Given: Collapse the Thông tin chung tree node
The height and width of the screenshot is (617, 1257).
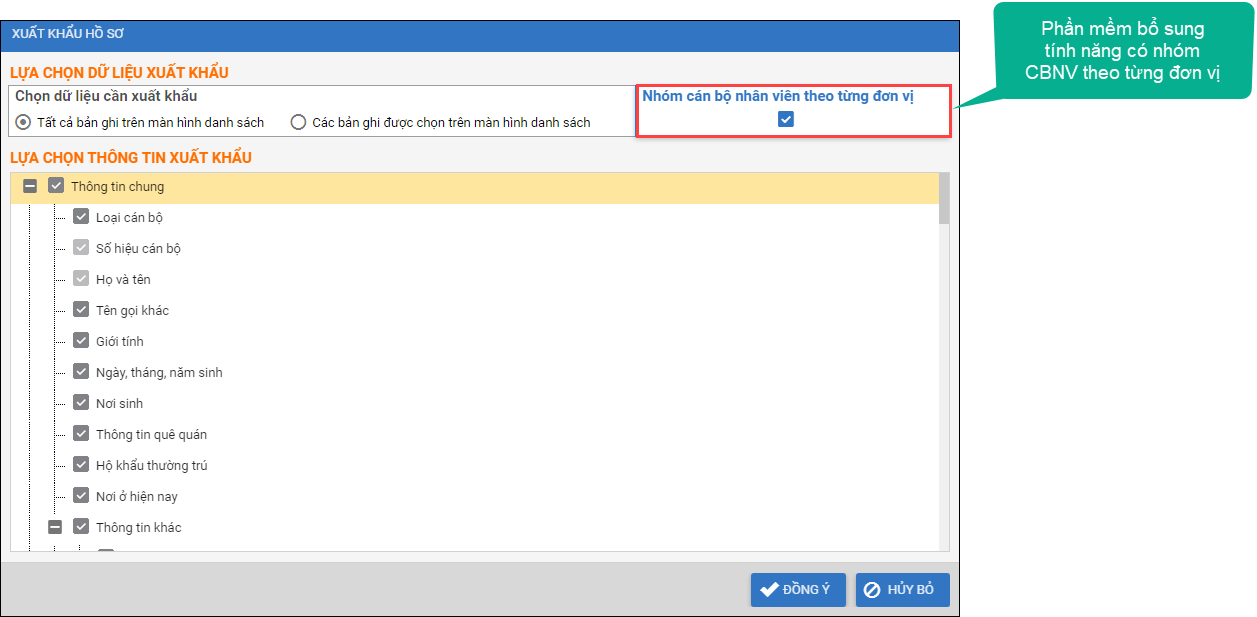Looking at the screenshot, I should tap(31, 186).
